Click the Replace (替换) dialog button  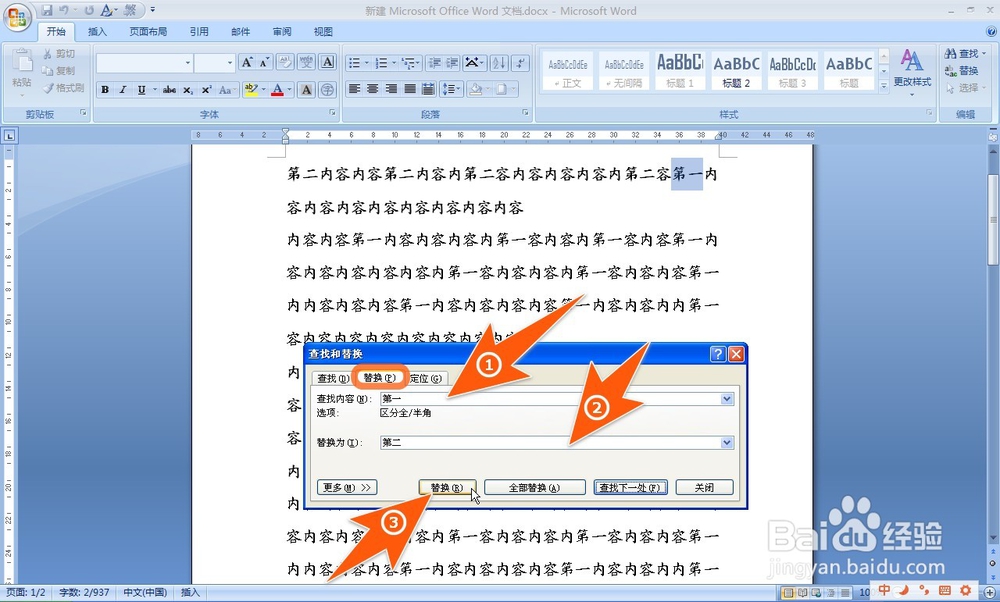447,487
